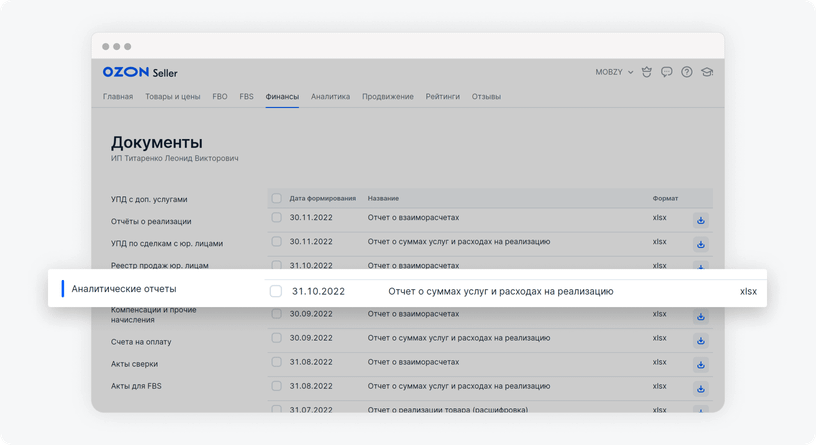Viewport: 816px width, 445px height.
Task: Open Компенсации и прочие начисления section
Action: tap(154, 314)
